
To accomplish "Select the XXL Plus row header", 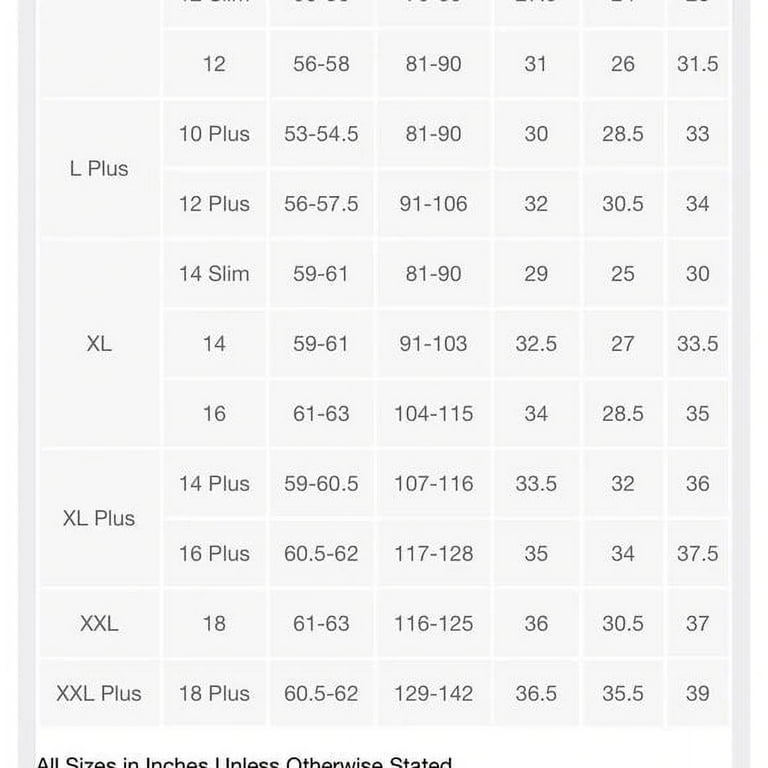I will [x=99, y=693].
